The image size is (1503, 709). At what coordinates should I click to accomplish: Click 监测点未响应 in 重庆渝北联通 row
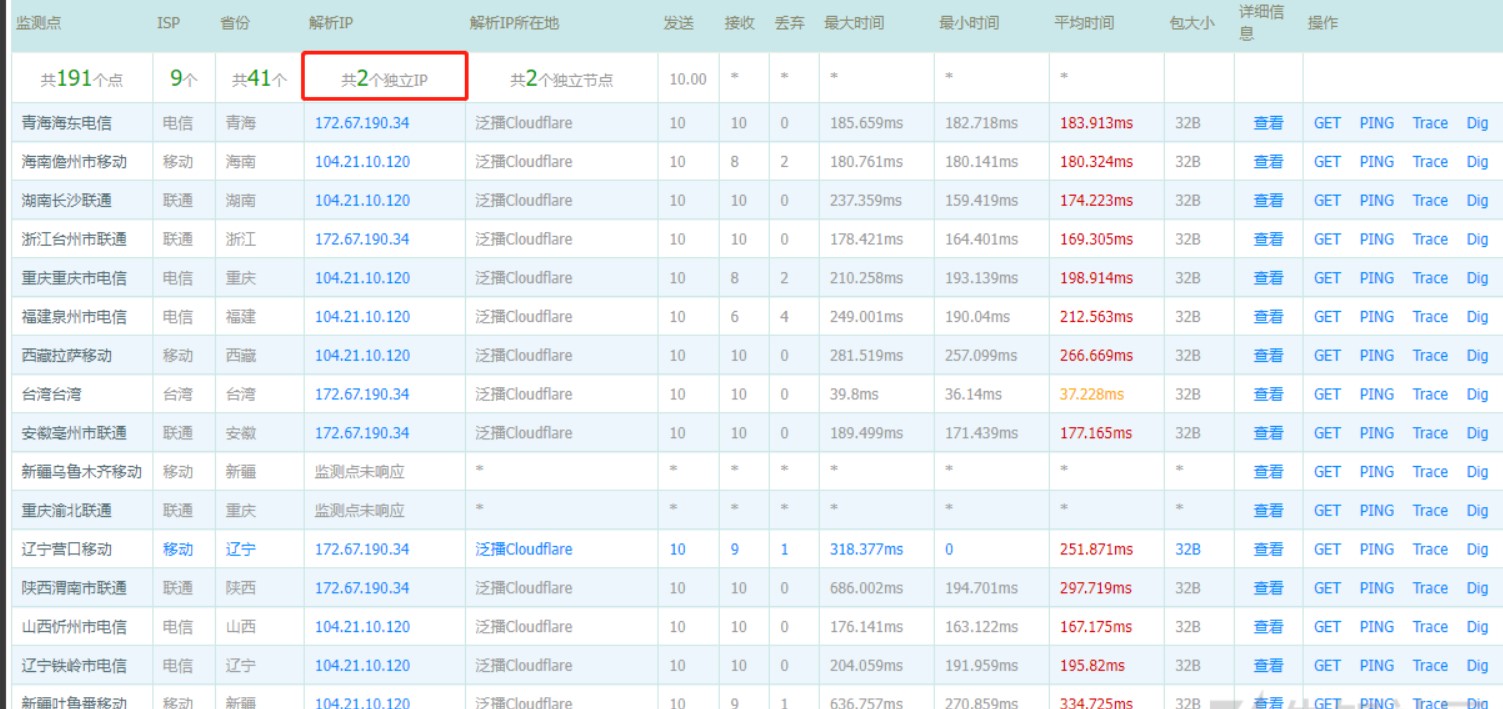(x=360, y=510)
